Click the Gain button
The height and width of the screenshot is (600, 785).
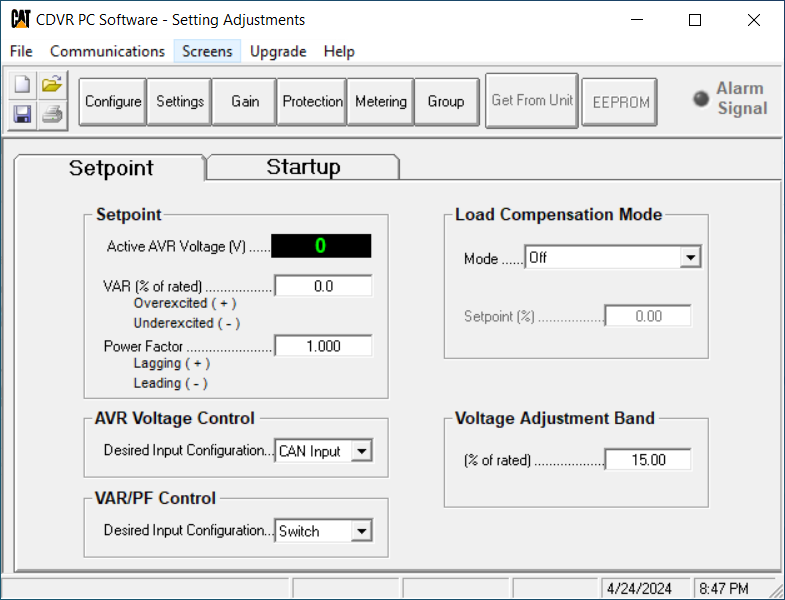pos(245,102)
